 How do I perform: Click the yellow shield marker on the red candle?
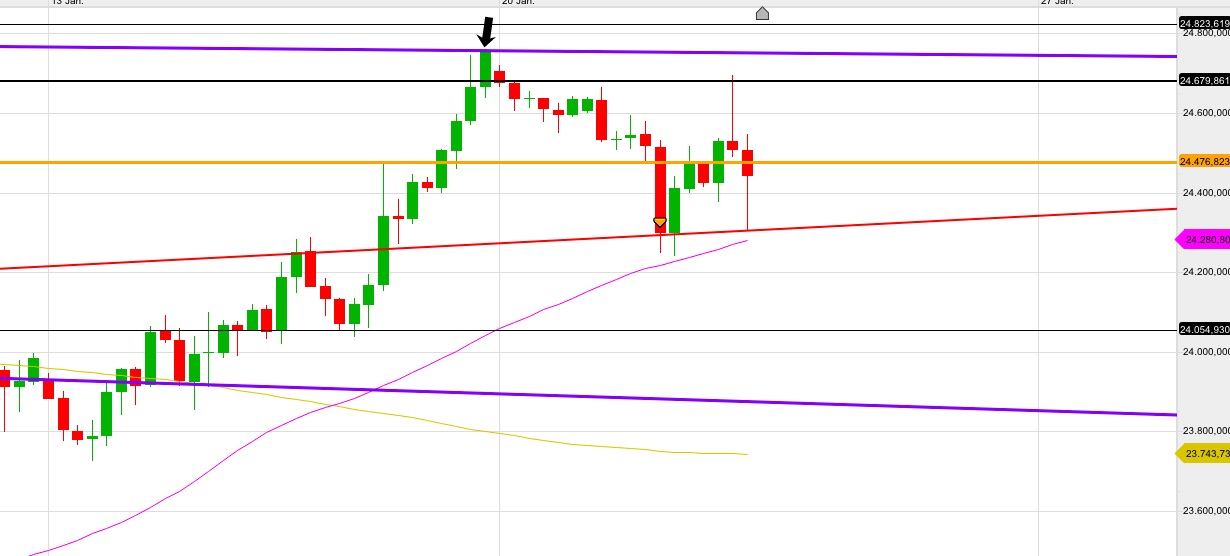(x=660, y=222)
